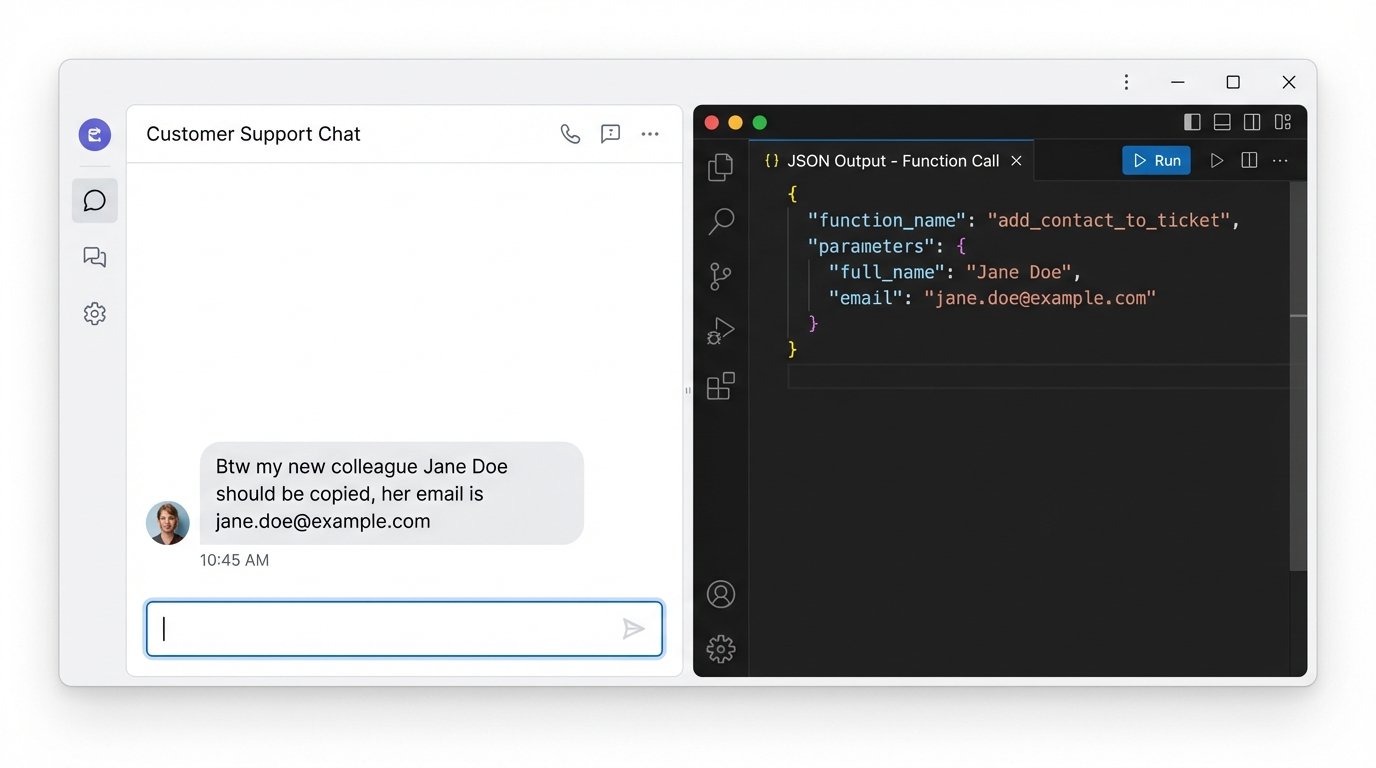Toggle the secondary sidebar layout control
Image resolution: width=1376 pixels, height=768 pixels.
(x=1252, y=121)
